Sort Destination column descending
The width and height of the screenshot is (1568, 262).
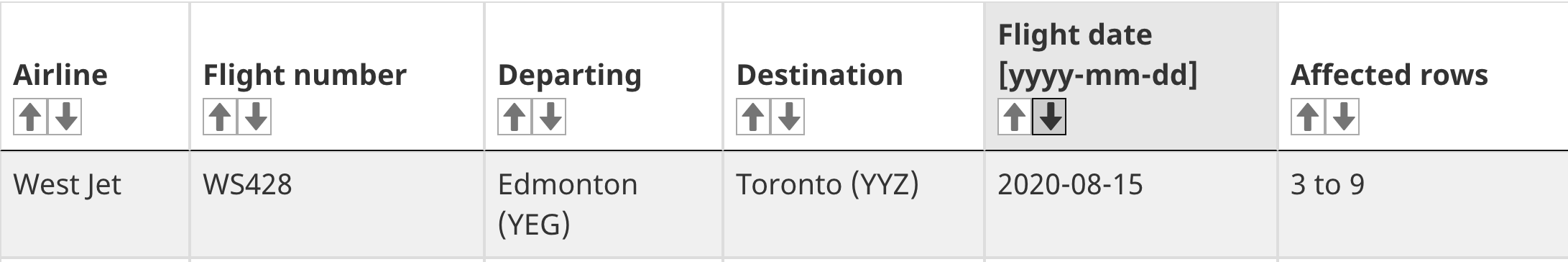tap(788, 117)
